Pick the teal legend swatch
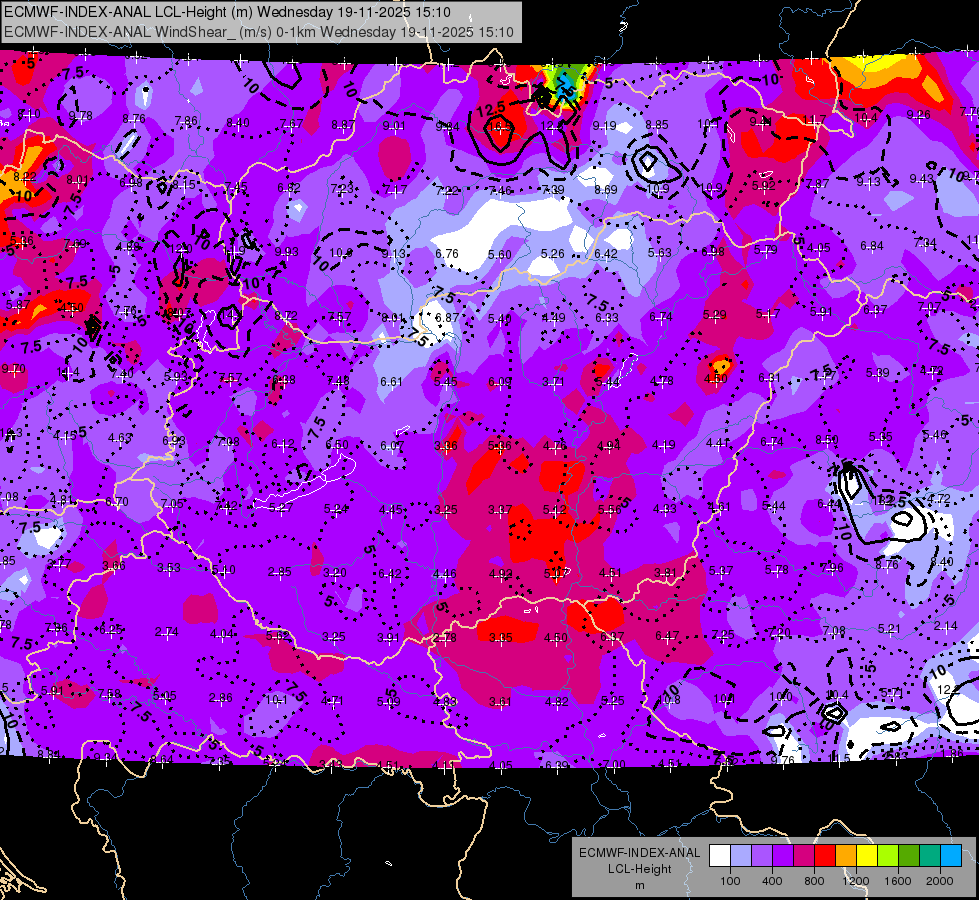 coord(930,856)
